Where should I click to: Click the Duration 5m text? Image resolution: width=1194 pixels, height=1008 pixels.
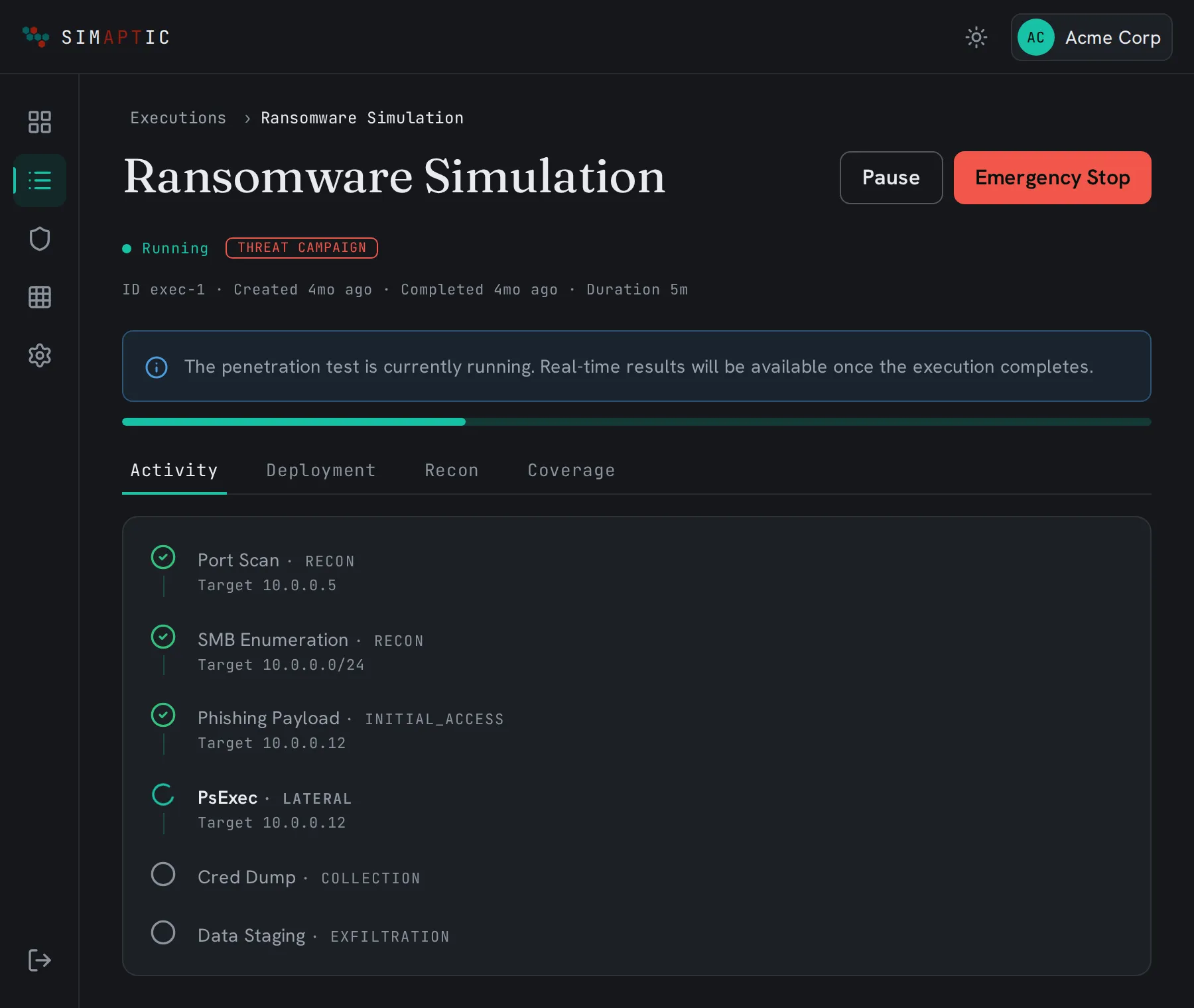637,290
